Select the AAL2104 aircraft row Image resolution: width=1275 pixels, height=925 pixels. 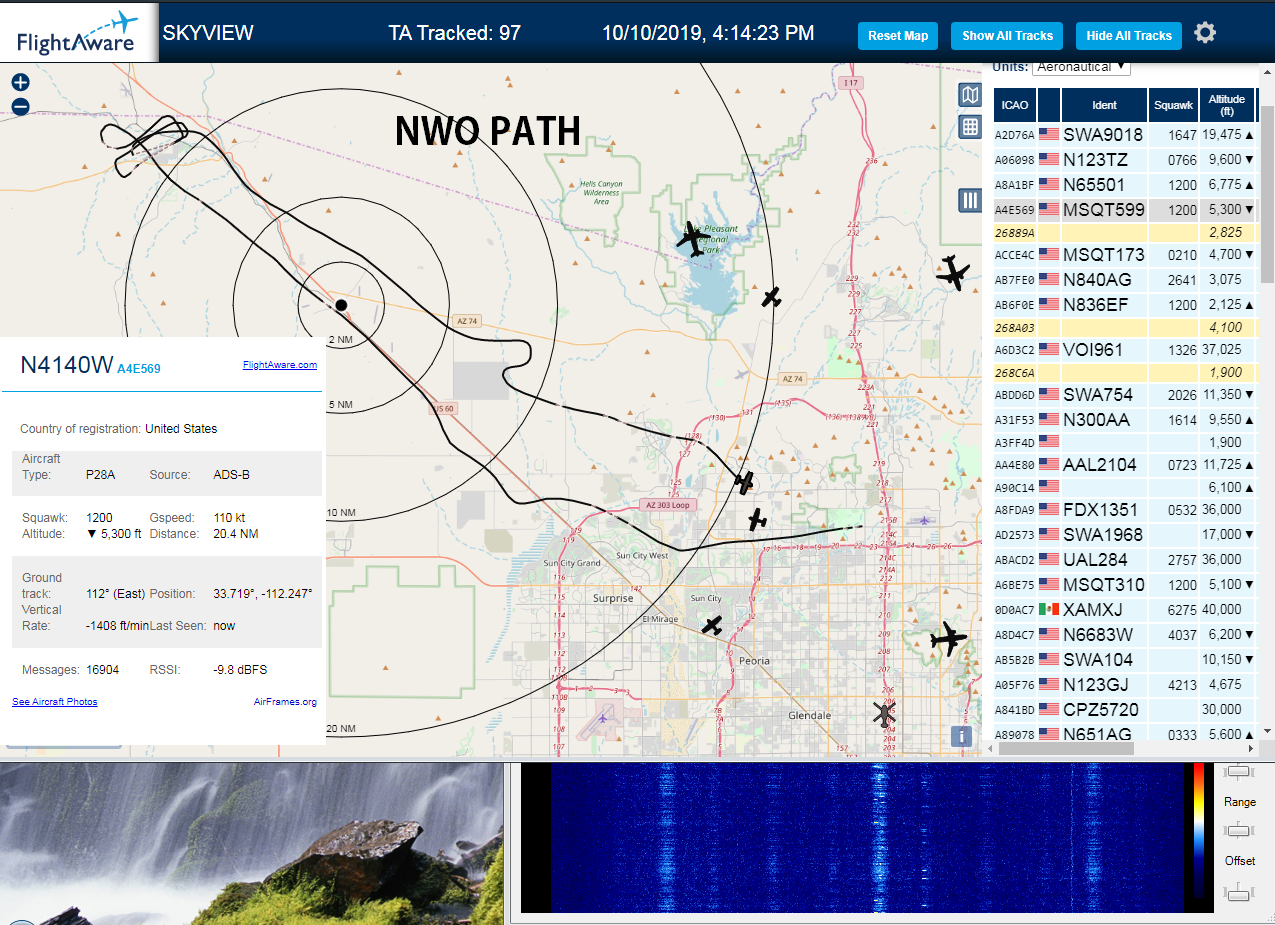(x=1124, y=464)
